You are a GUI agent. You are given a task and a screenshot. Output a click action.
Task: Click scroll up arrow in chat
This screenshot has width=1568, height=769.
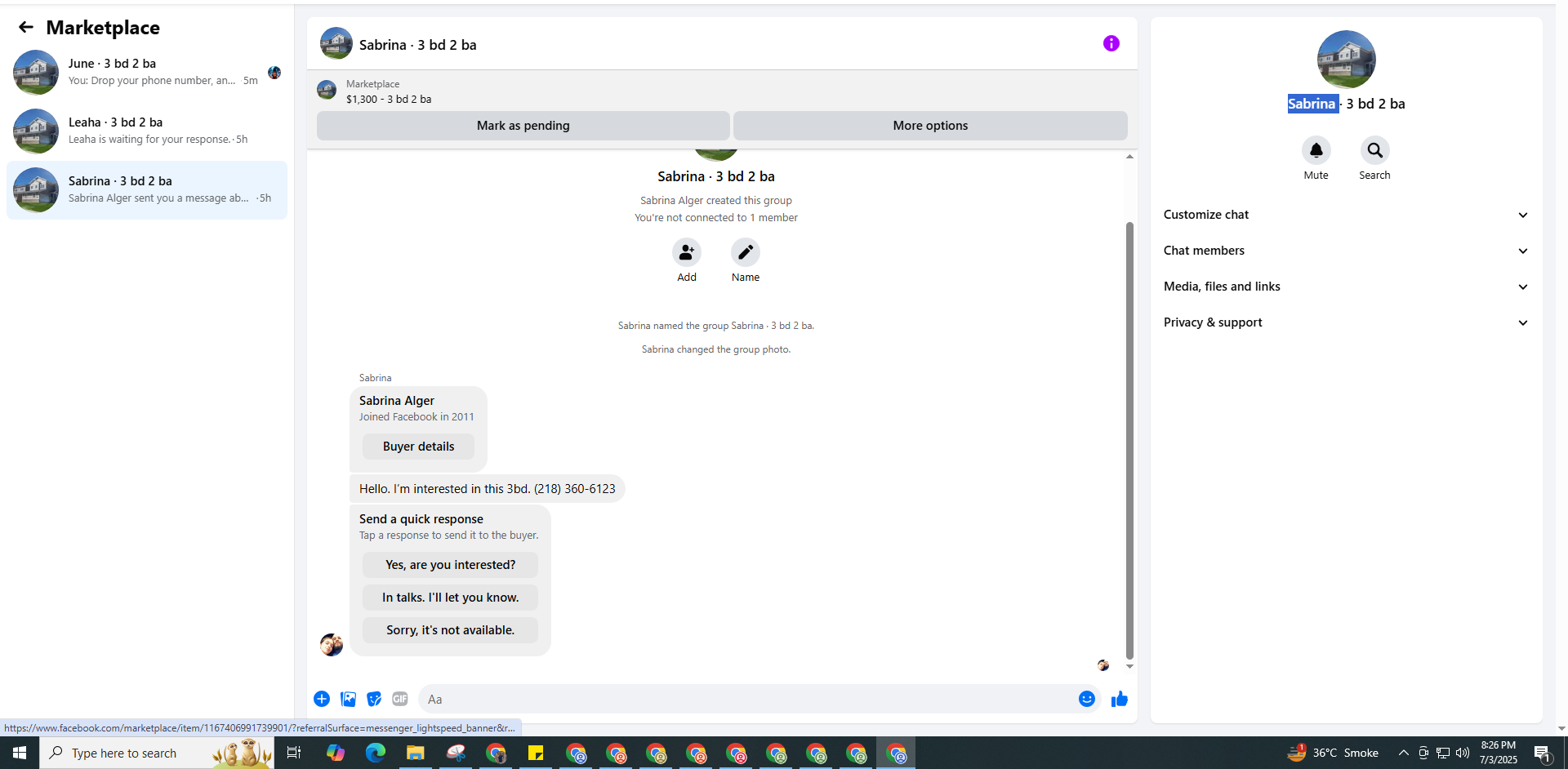click(x=1129, y=156)
